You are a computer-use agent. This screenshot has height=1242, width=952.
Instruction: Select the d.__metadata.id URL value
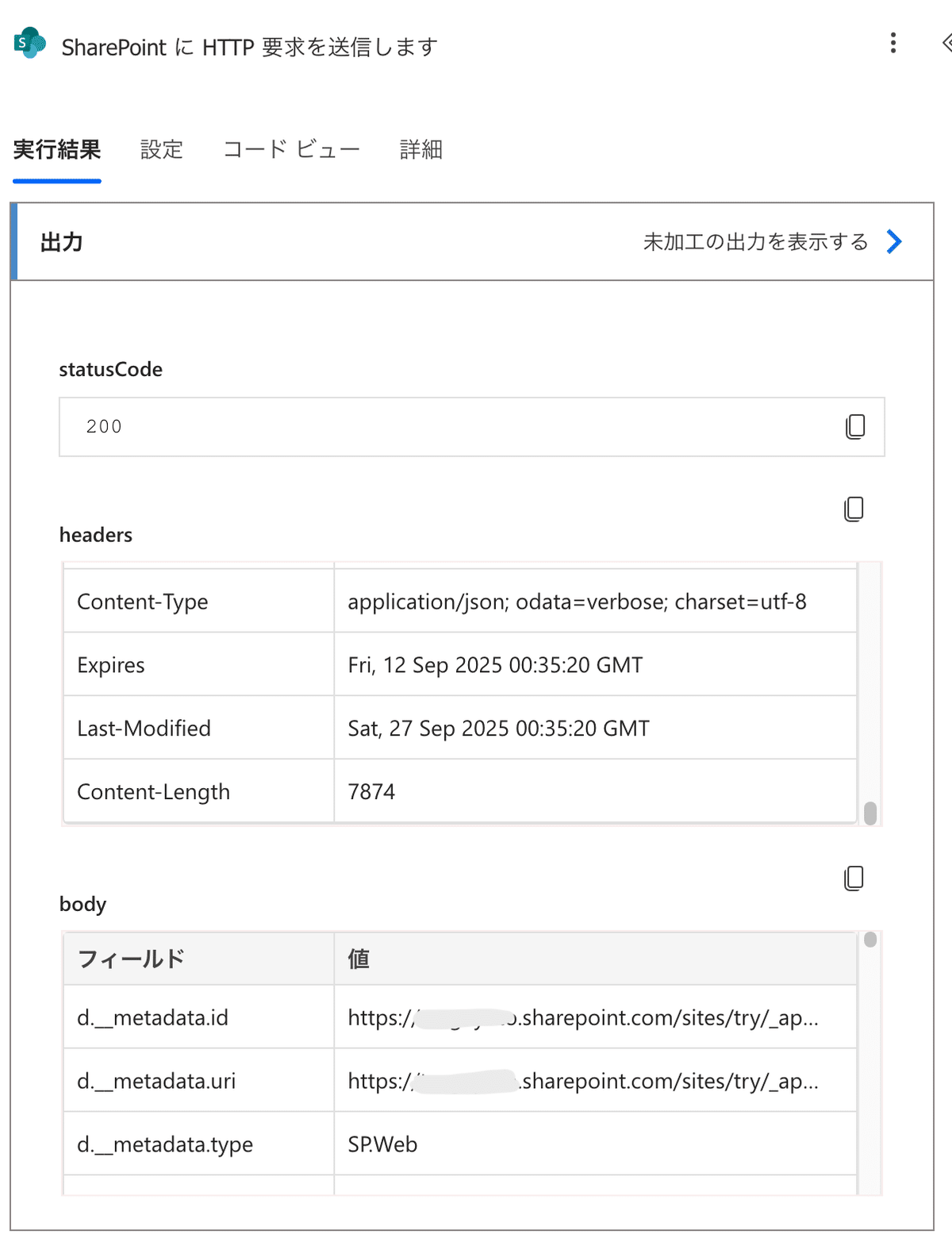583,1017
